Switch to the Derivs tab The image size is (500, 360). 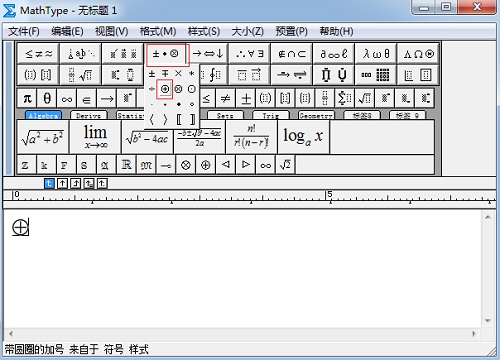coord(89,115)
